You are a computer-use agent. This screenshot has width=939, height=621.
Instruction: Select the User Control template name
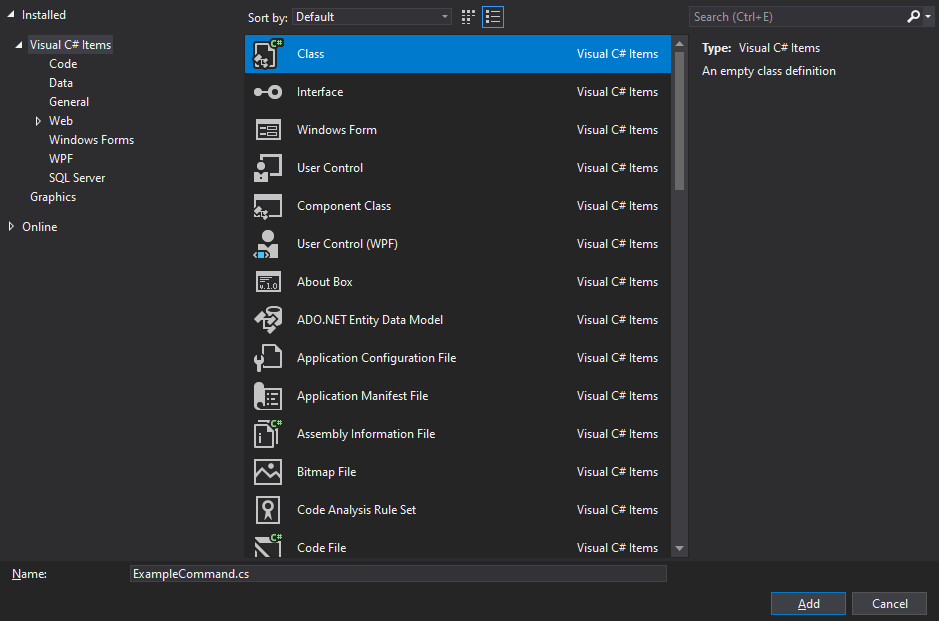pos(330,168)
